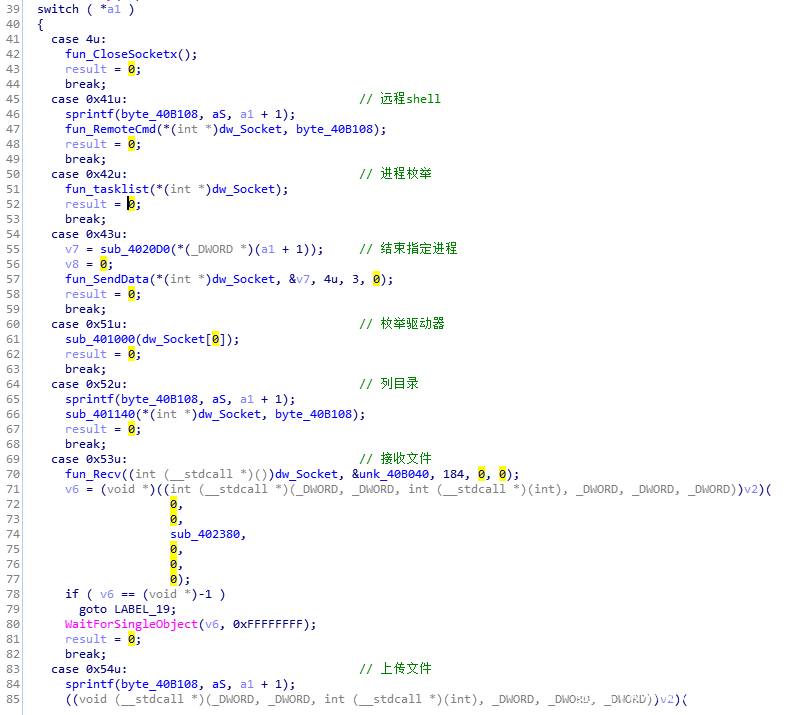Click the sub_402380 callback argument
The height and width of the screenshot is (715, 790).
pyautogui.click(x=208, y=534)
